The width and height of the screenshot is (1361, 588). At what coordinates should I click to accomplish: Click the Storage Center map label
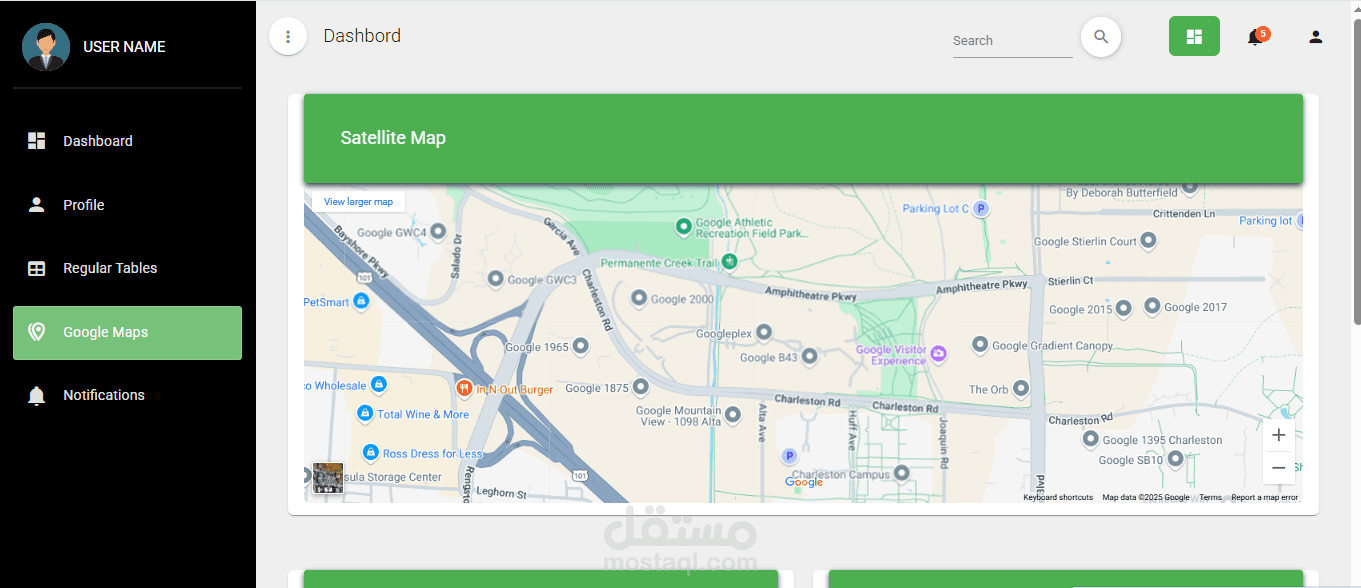click(x=393, y=477)
